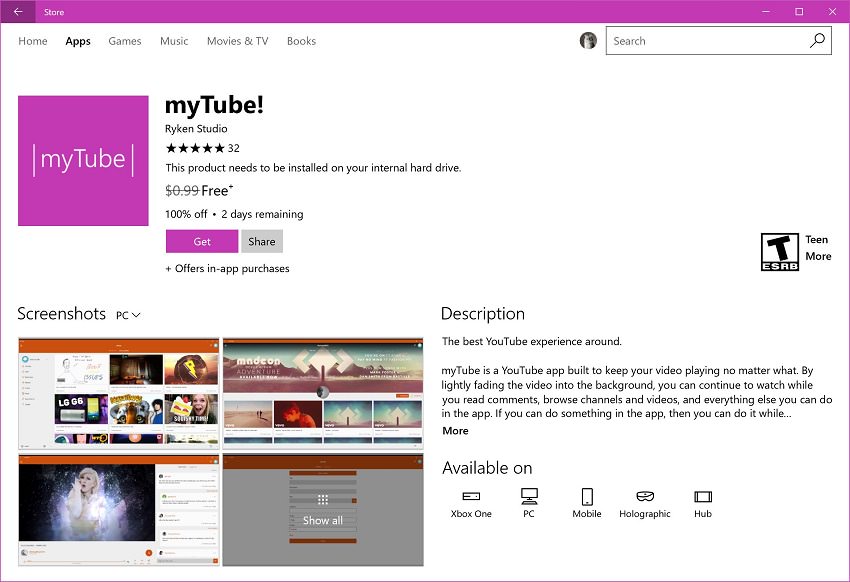
Task: Select the Xbox One platform icon
Action: (x=471, y=497)
